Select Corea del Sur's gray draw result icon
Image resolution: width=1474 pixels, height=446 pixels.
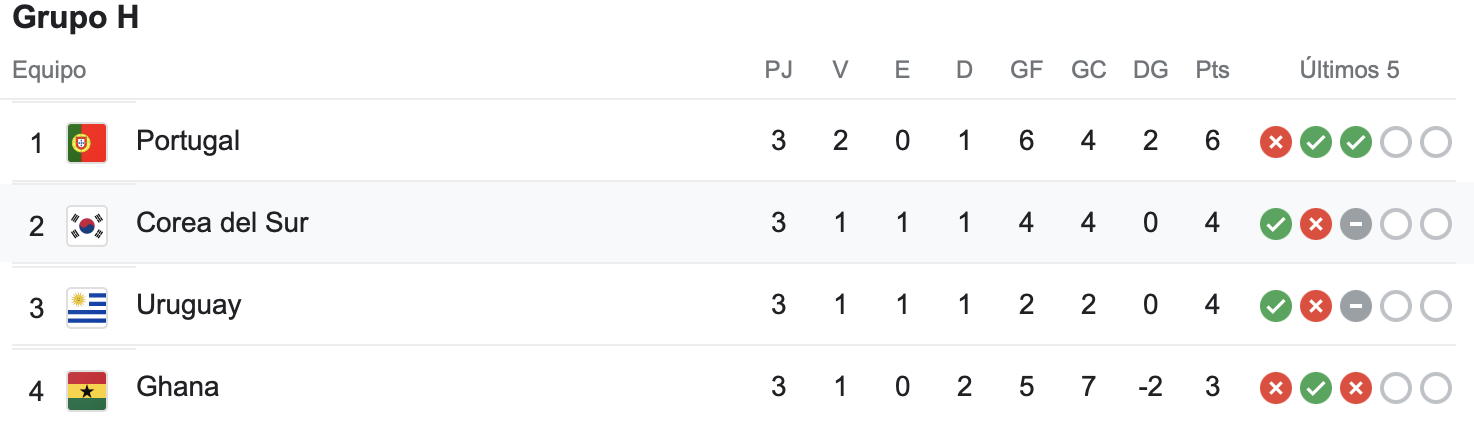point(1355,225)
